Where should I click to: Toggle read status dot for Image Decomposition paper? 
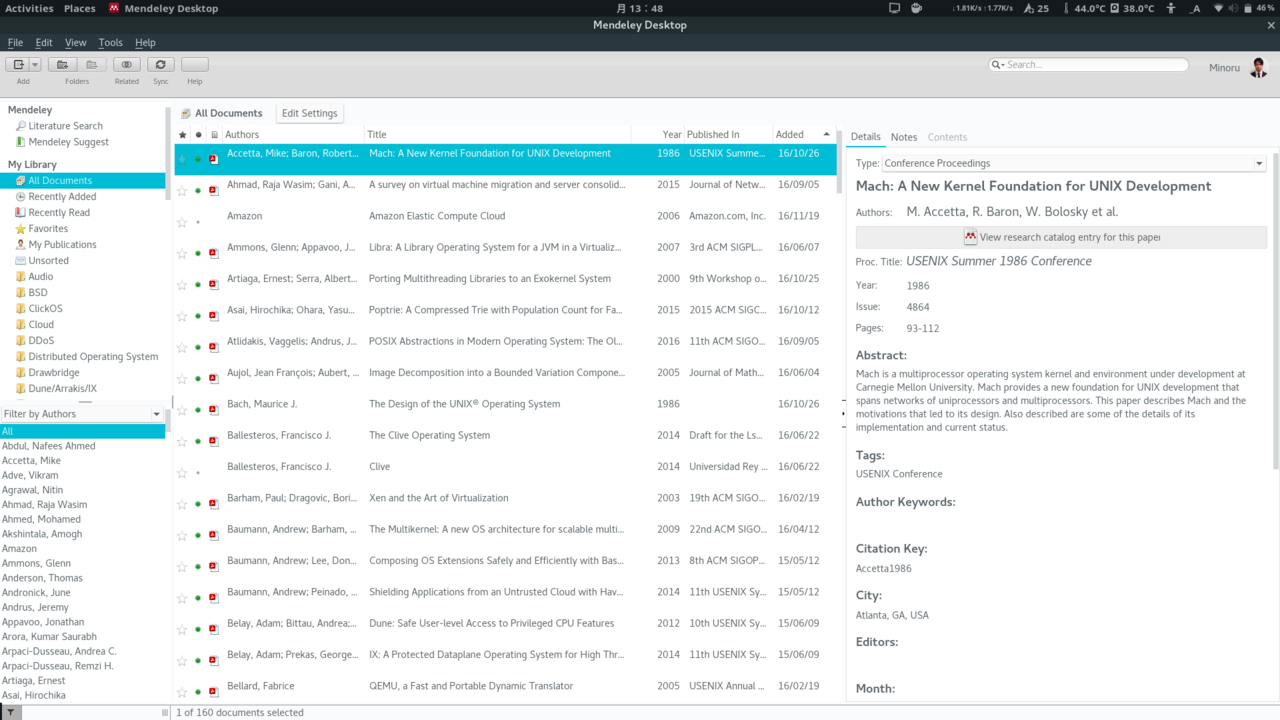coord(198,378)
